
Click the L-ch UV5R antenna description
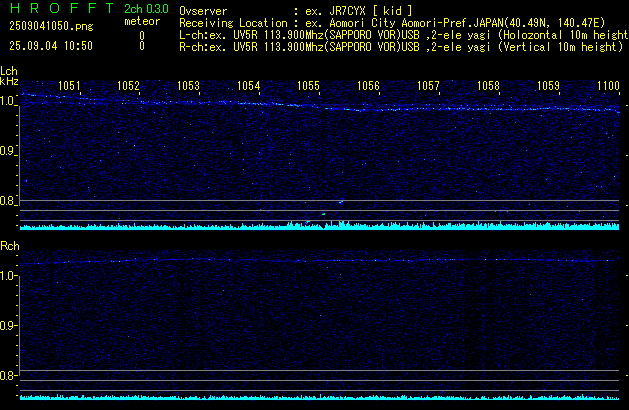tap(404, 35)
